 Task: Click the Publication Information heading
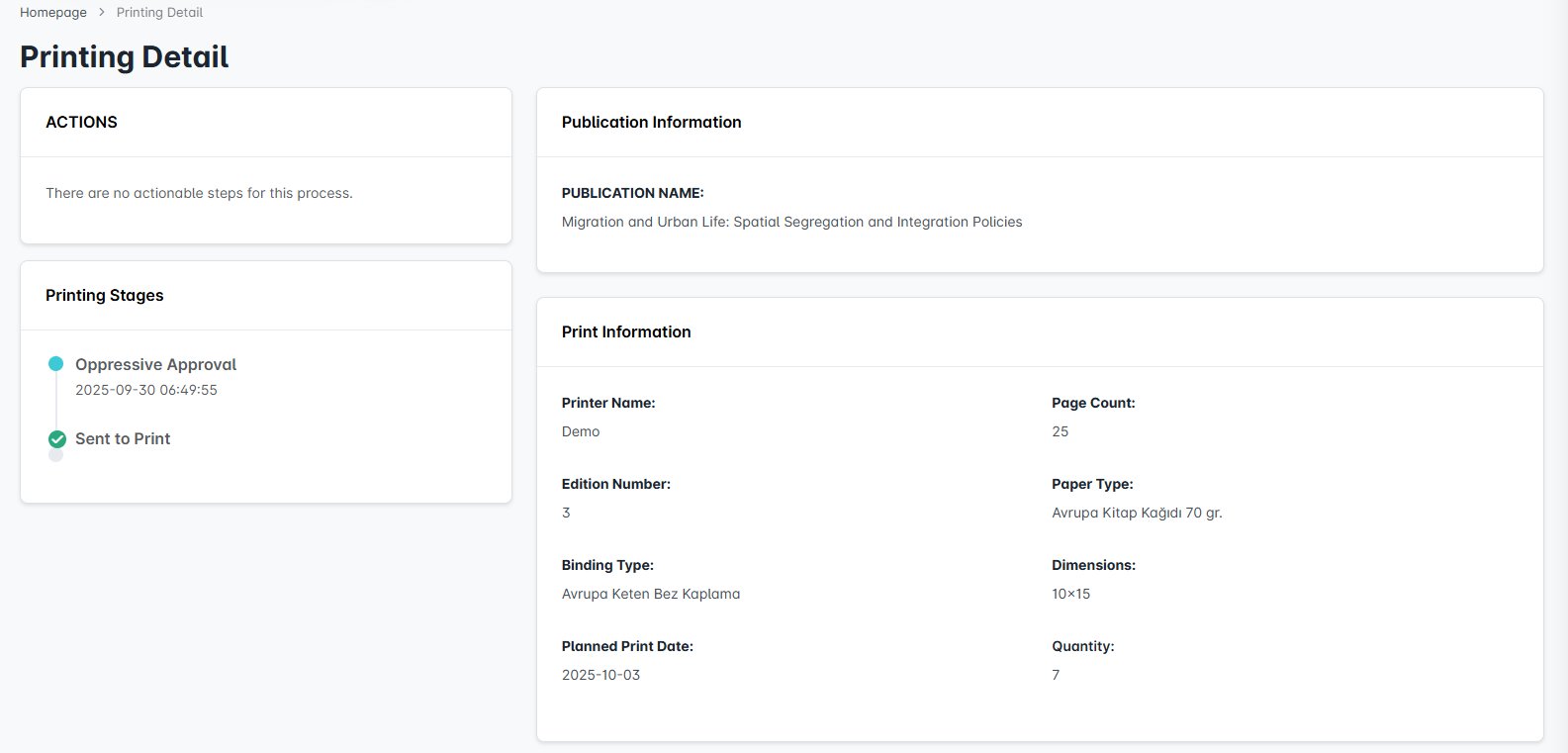click(x=651, y=122)
